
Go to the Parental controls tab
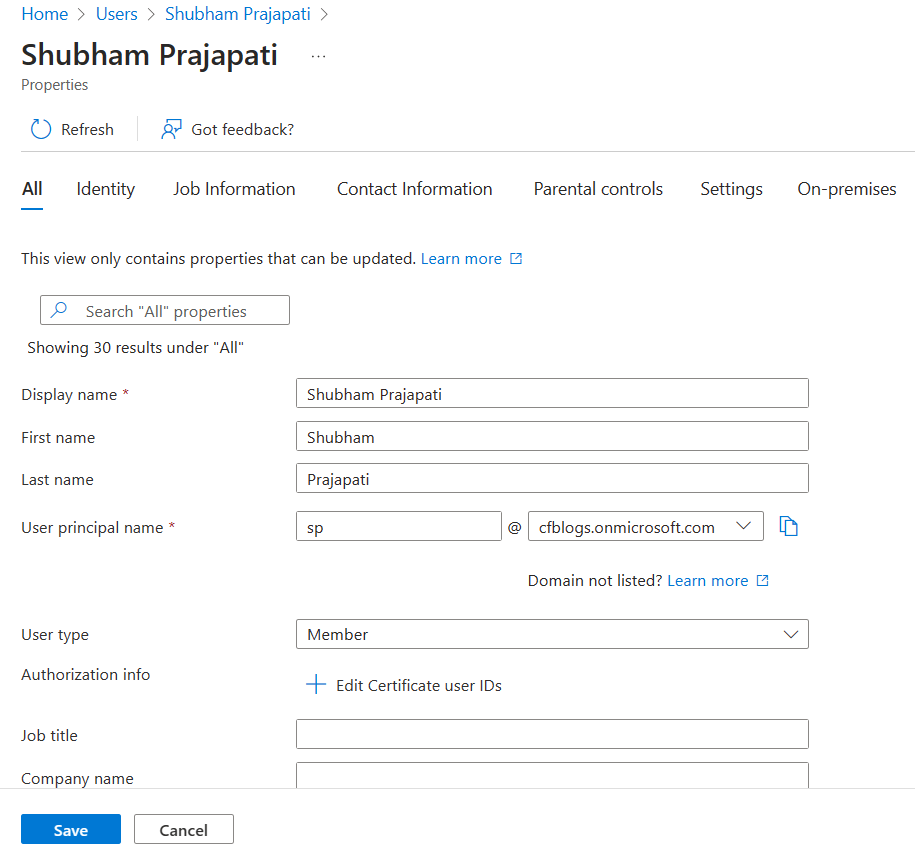(598, 189)
